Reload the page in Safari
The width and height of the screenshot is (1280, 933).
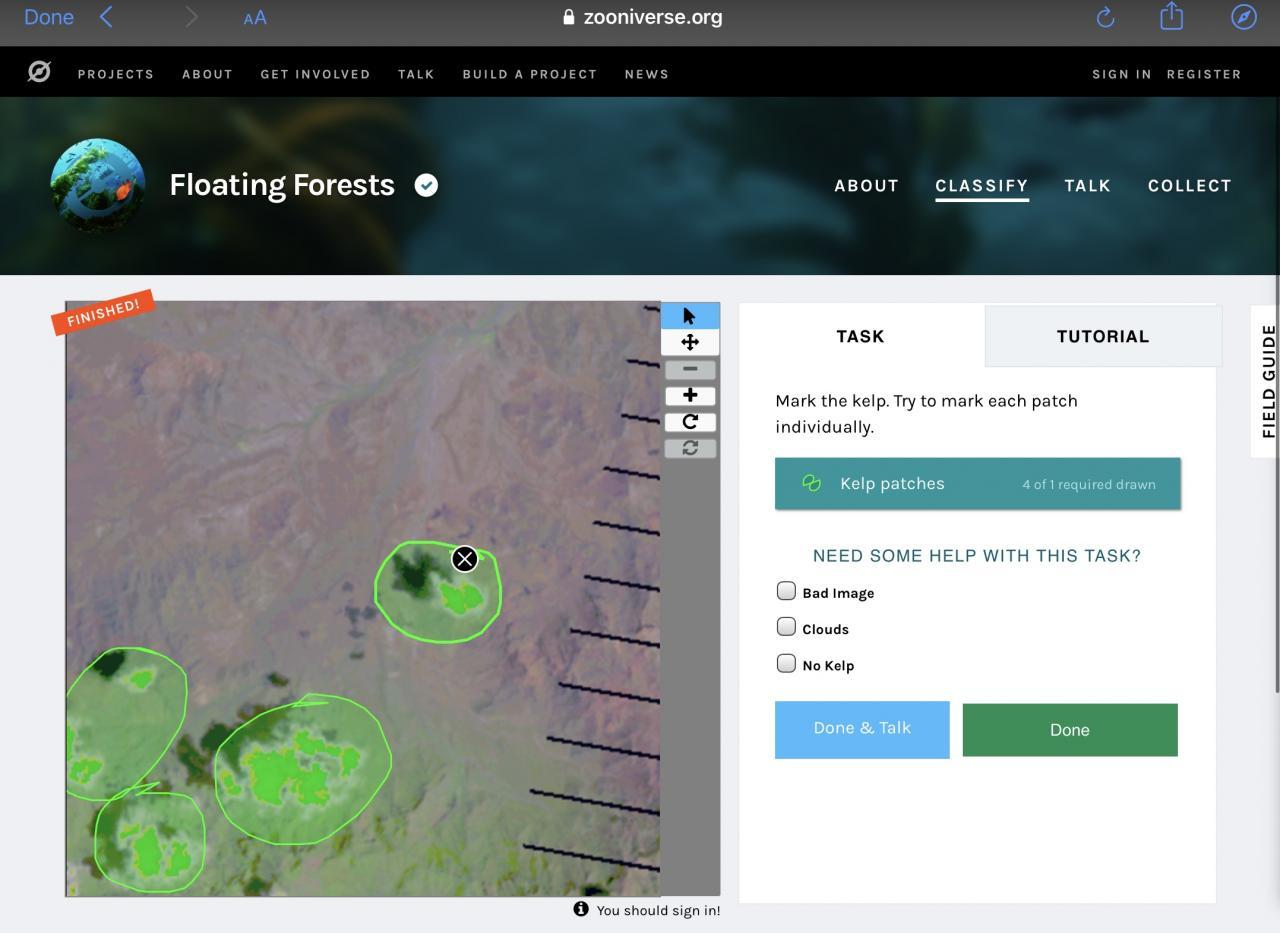(x=1105, y=17)
